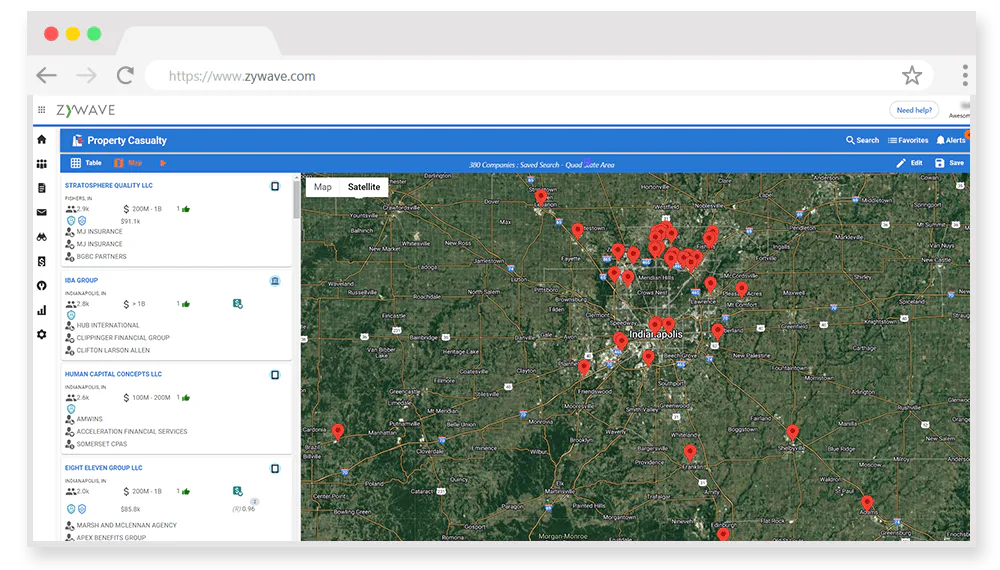This screenshot has height=570, width=1000.
Task: Click the Property Casualty title
Action: [127, 140]
